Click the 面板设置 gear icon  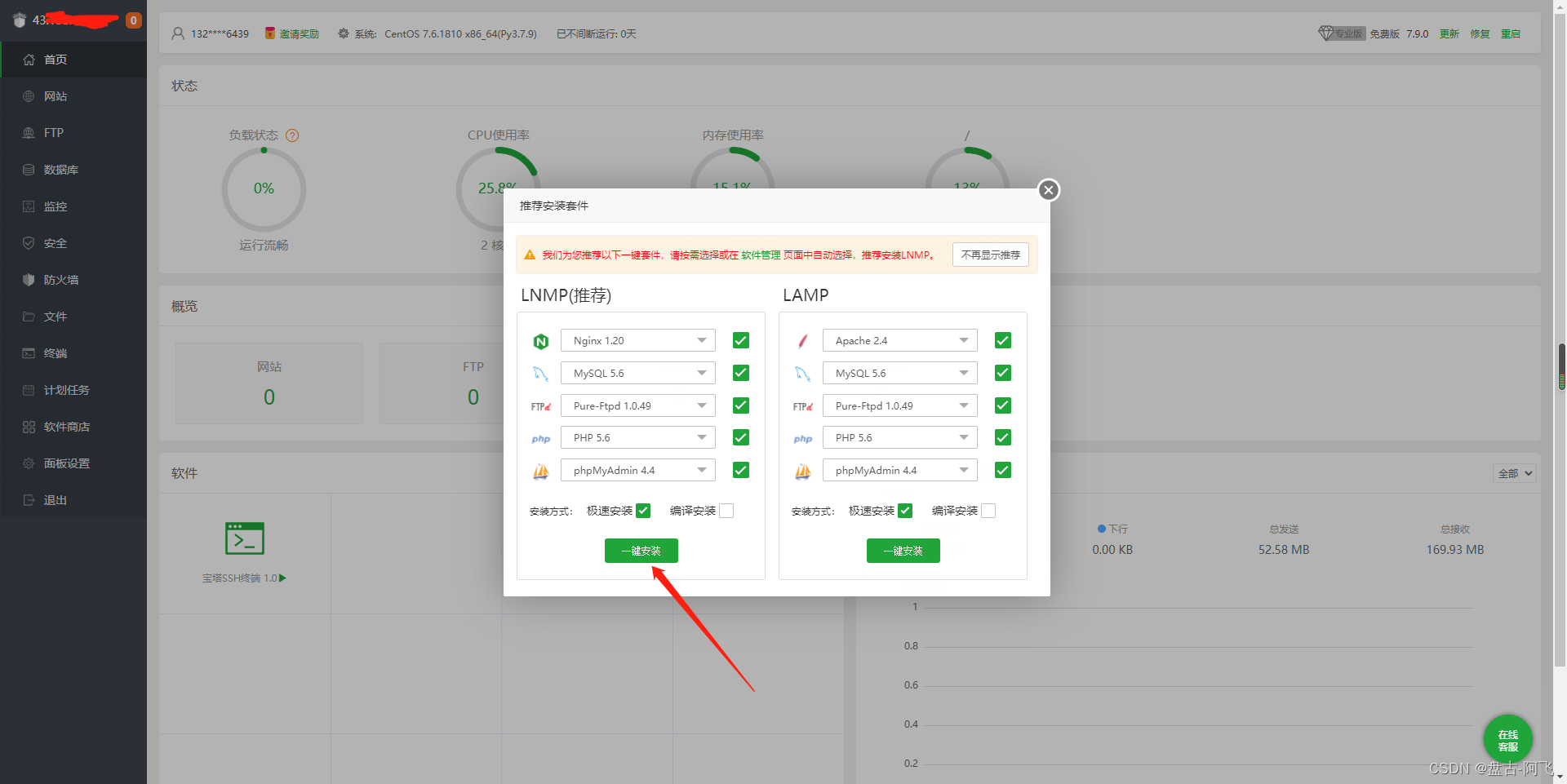pos(29,463)
